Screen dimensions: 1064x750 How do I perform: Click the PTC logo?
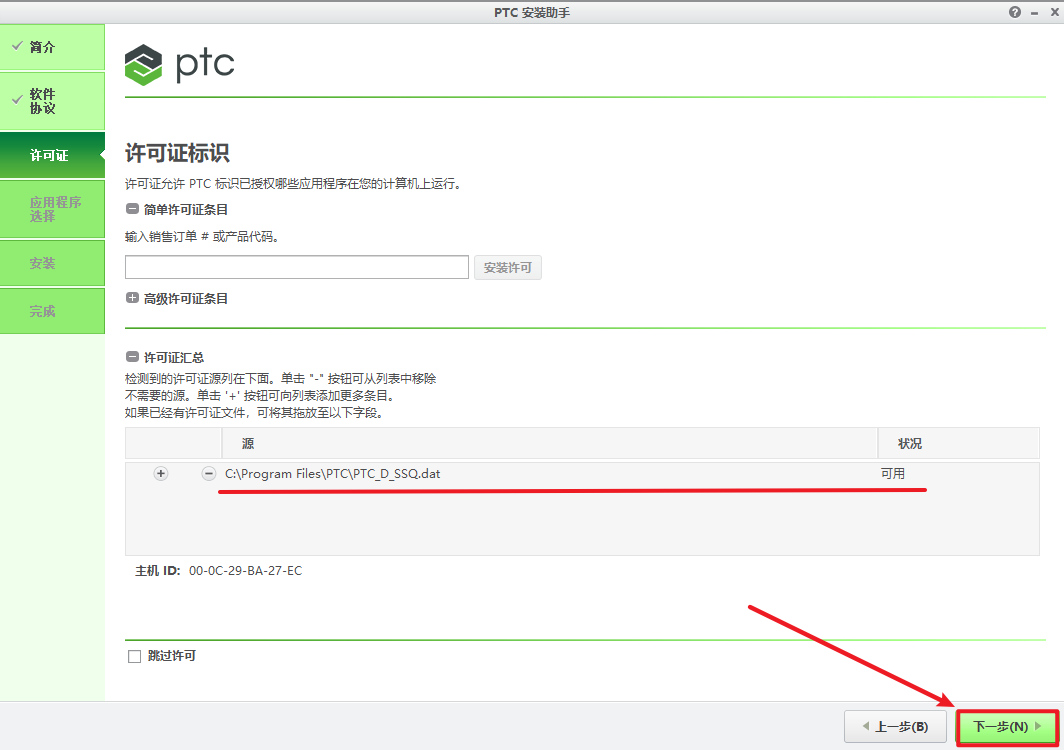point(180,65)
